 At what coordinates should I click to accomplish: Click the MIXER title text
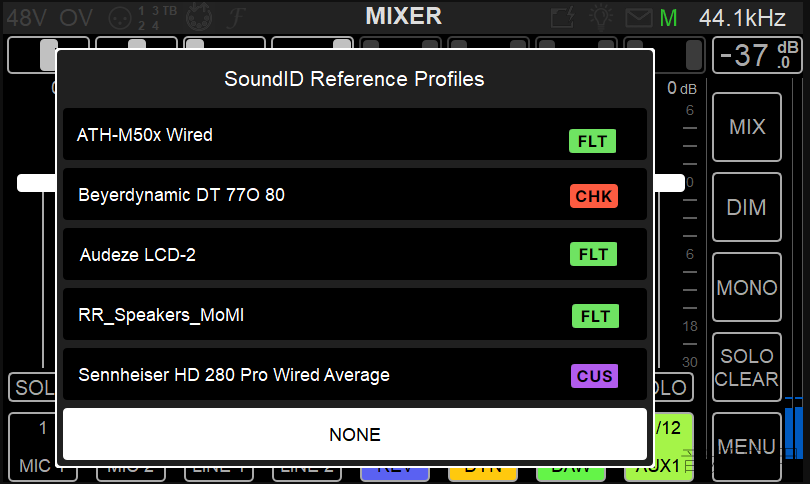click(x=403, y=16)
